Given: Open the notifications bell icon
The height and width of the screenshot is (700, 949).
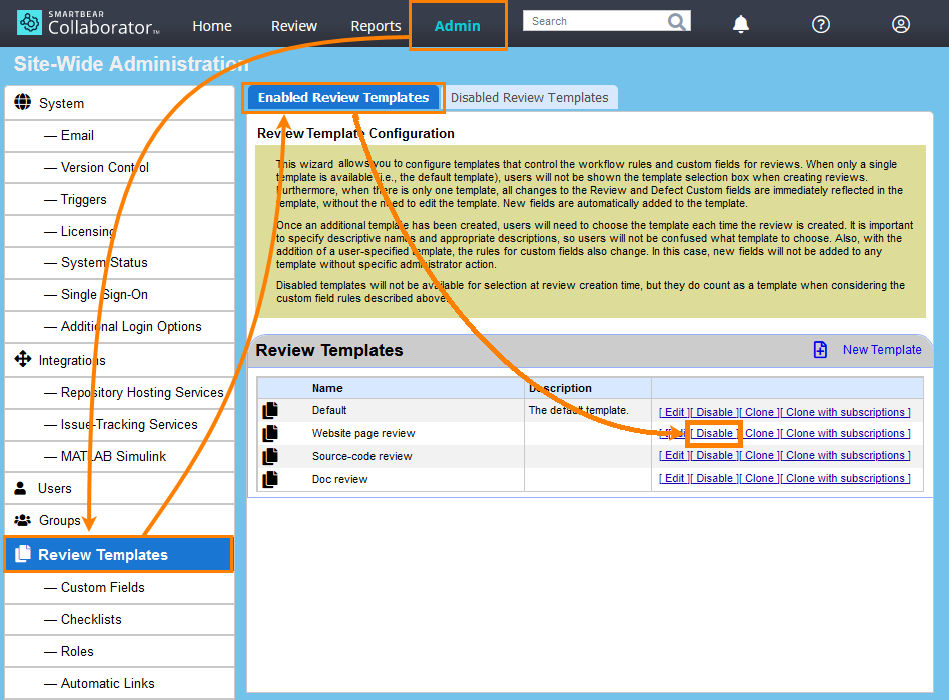Looking at the screenshot, I should [x=740, y=24].
